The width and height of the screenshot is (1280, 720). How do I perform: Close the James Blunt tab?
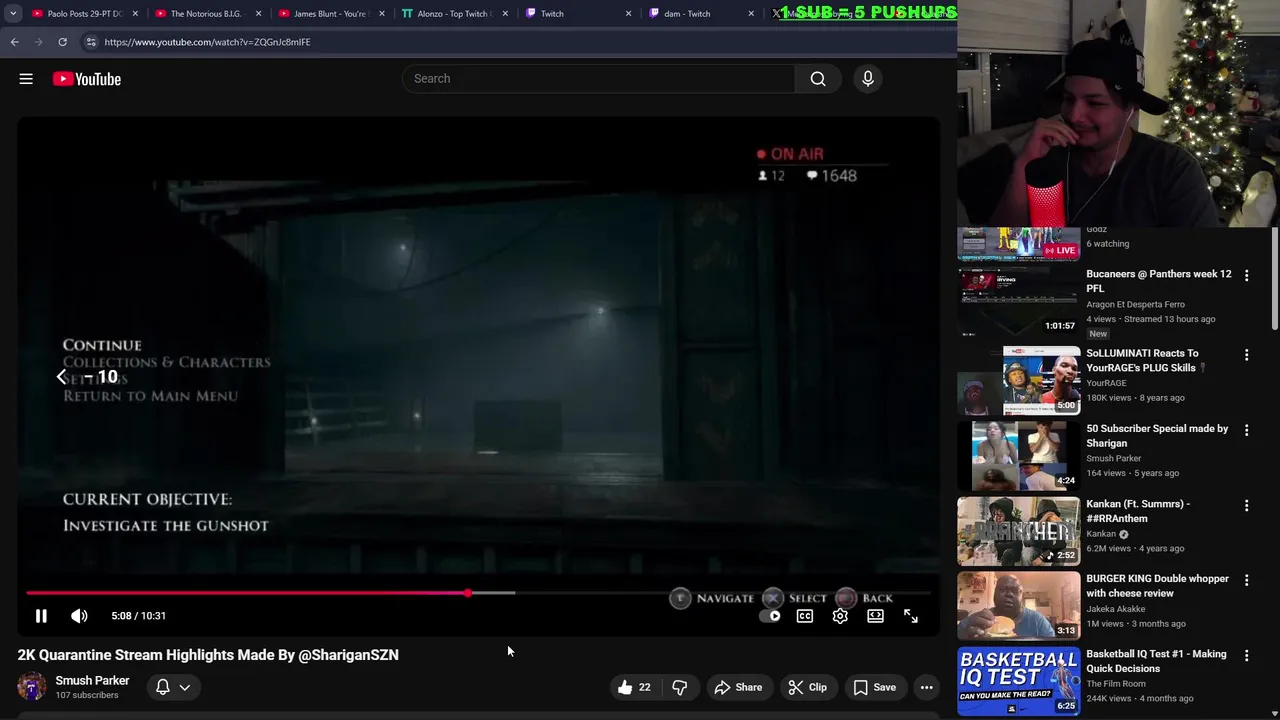click(x=381, y=14)
